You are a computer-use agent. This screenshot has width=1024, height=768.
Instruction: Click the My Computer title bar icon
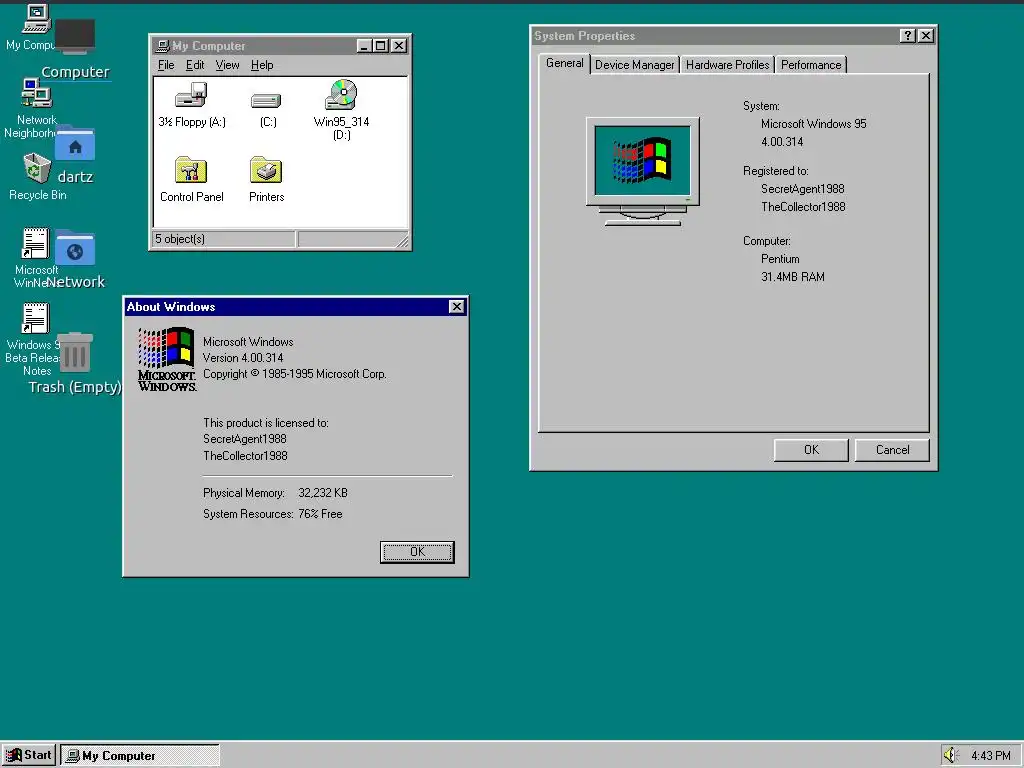[x=163, y=46]
